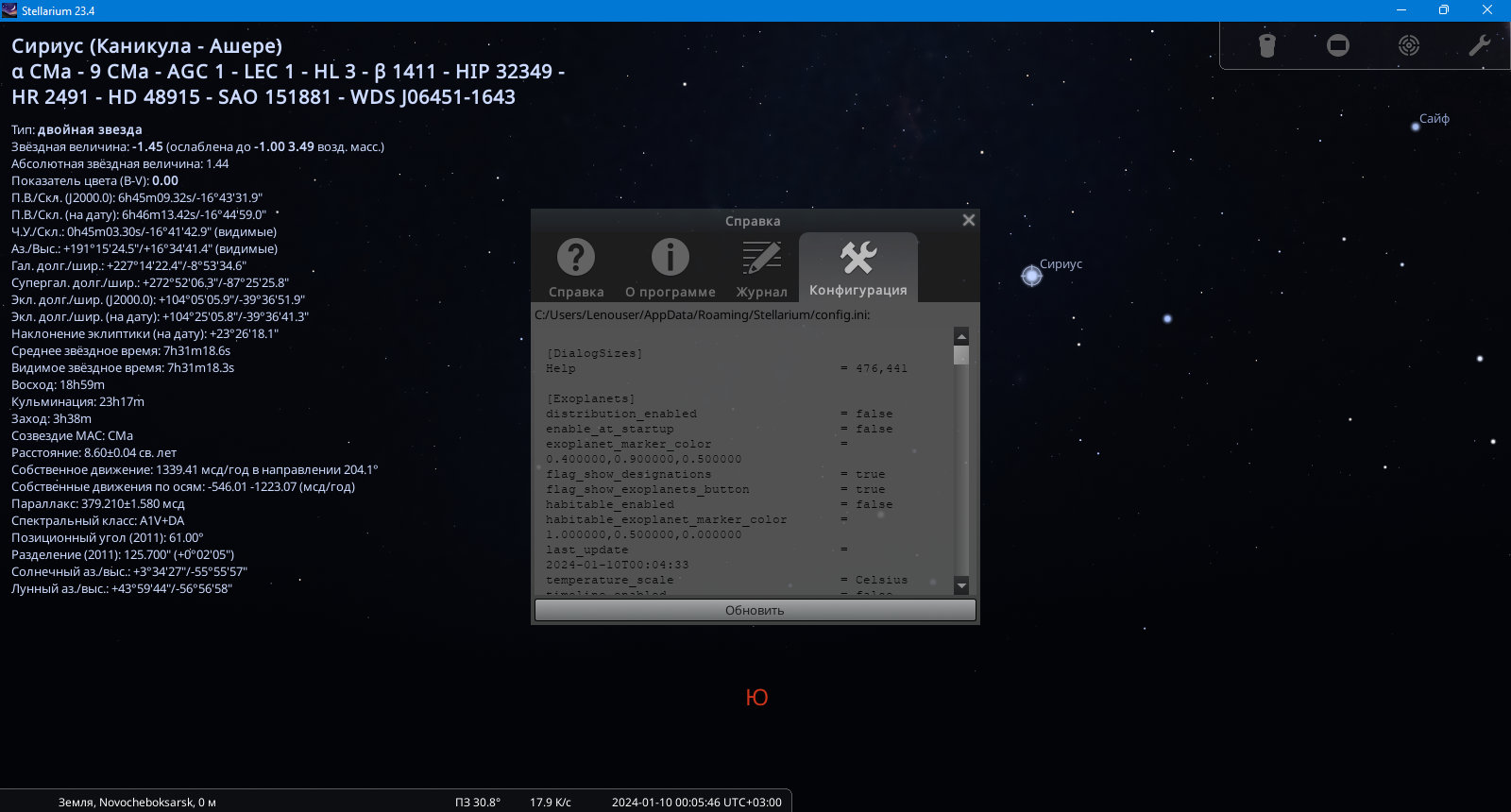Click the Расстояние: 8.60±0.04 св. лет line
Image resolution: width=1511 pixels, height=812 pixels.
point(93,452)
